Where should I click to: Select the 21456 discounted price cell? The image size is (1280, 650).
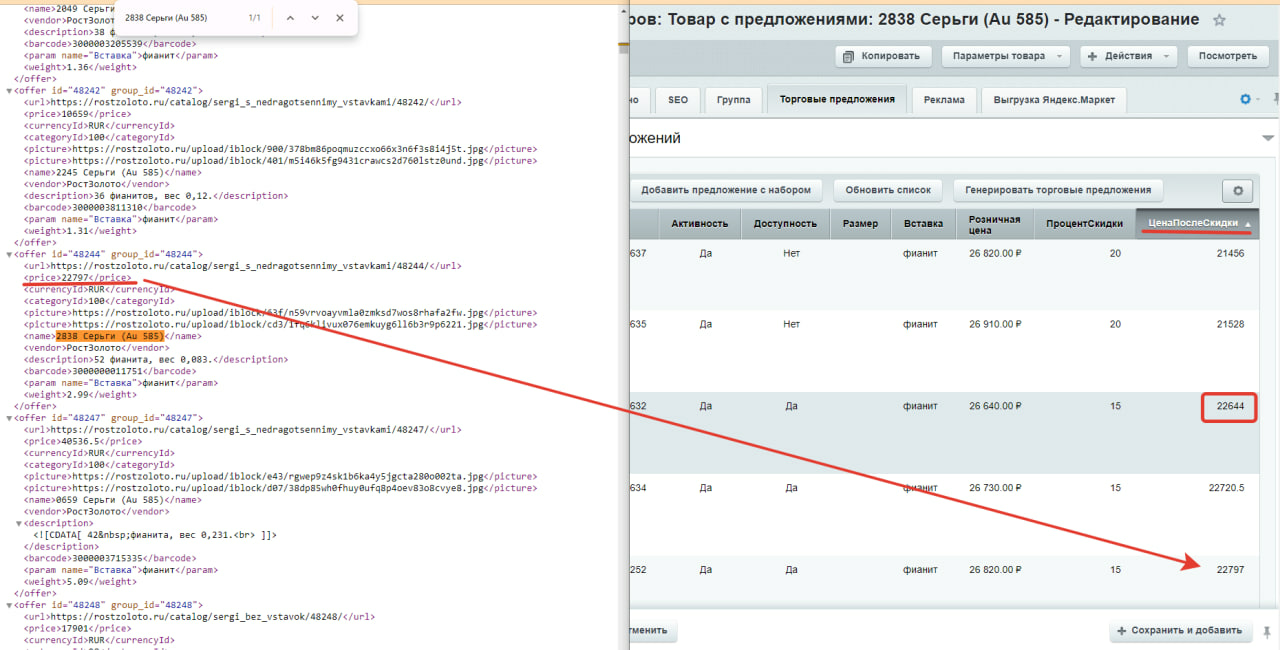point(1230,254)
